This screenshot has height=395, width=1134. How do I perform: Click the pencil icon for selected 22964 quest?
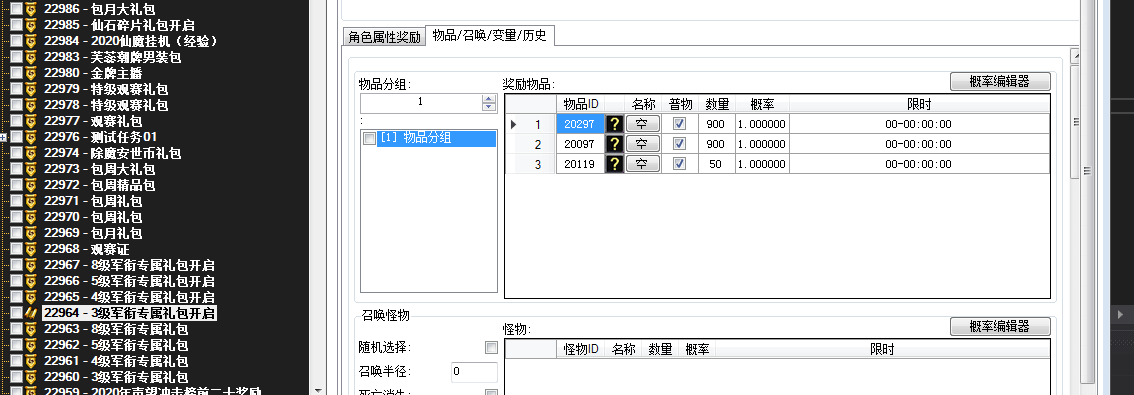[30, 313]
